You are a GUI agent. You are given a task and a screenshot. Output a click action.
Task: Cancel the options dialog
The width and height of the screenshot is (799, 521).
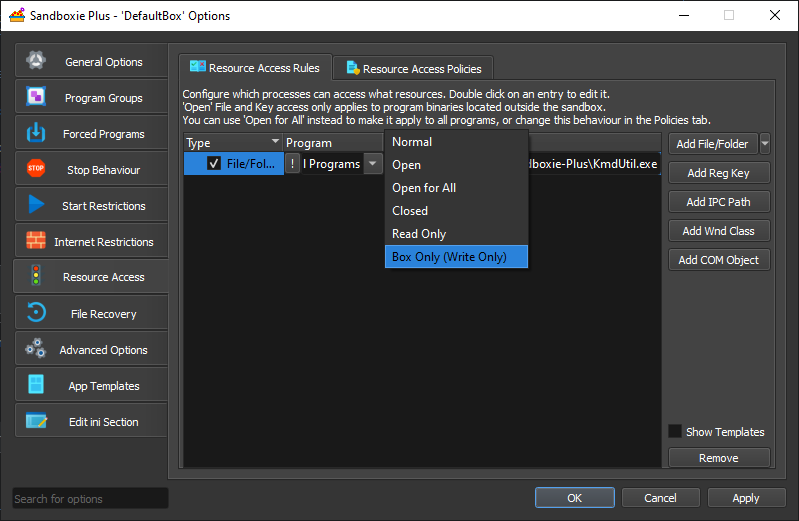[x=660, y=498]
